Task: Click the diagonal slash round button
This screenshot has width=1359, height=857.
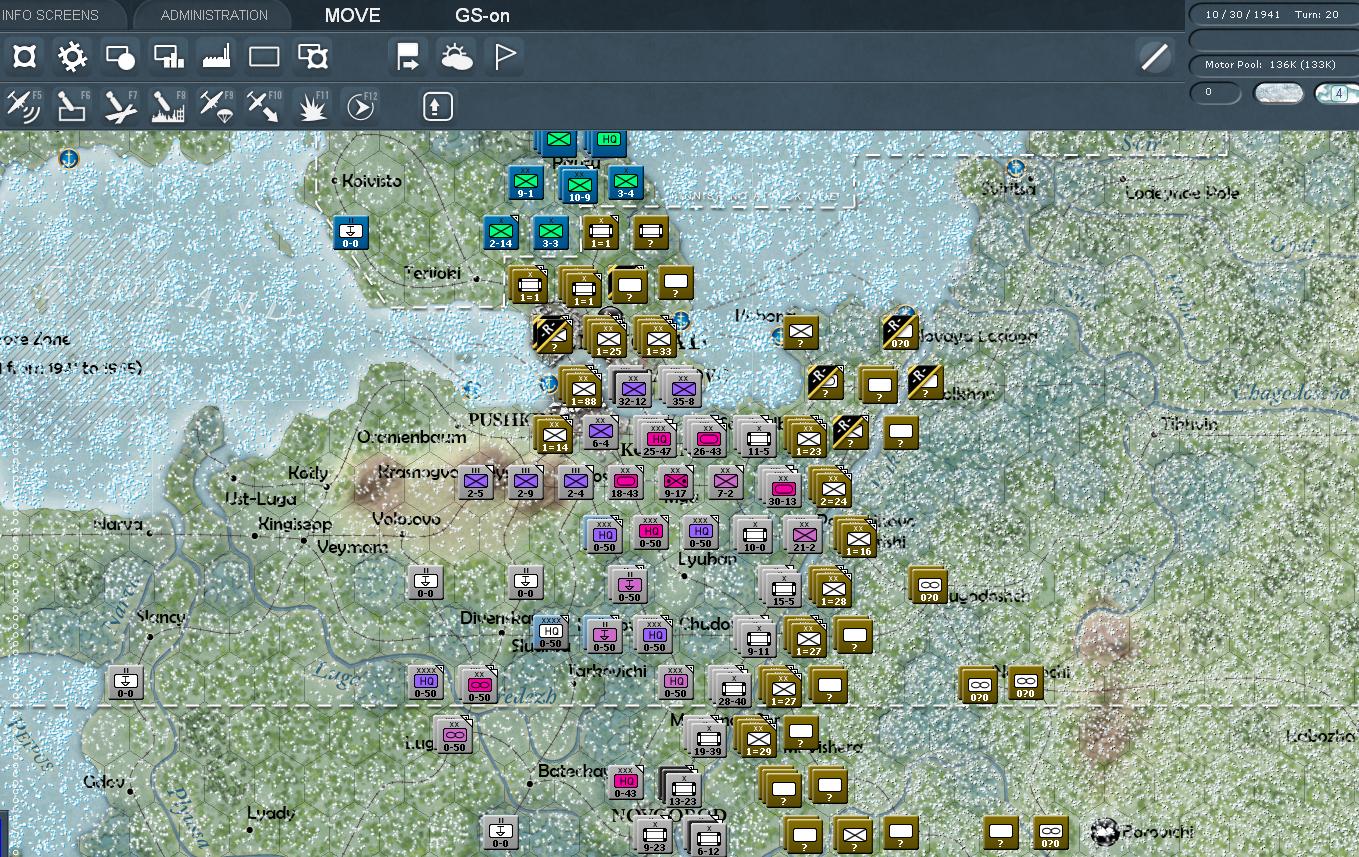Action: tap(1155, 57)
